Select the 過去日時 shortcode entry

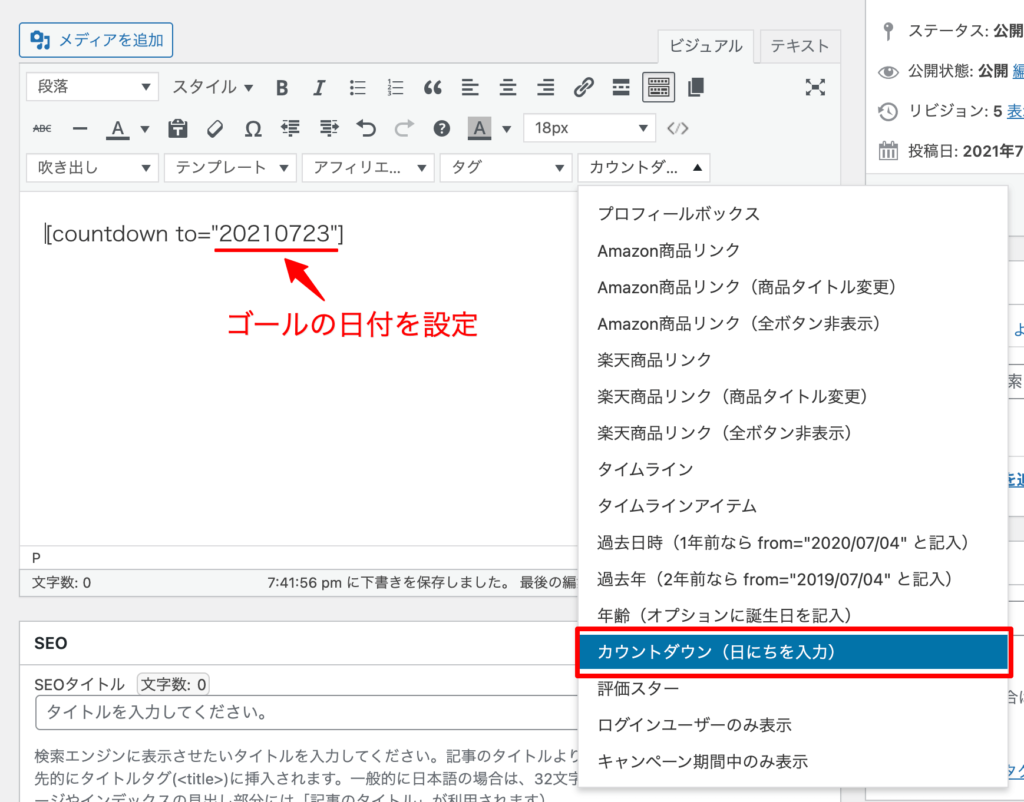click(793, 543)
